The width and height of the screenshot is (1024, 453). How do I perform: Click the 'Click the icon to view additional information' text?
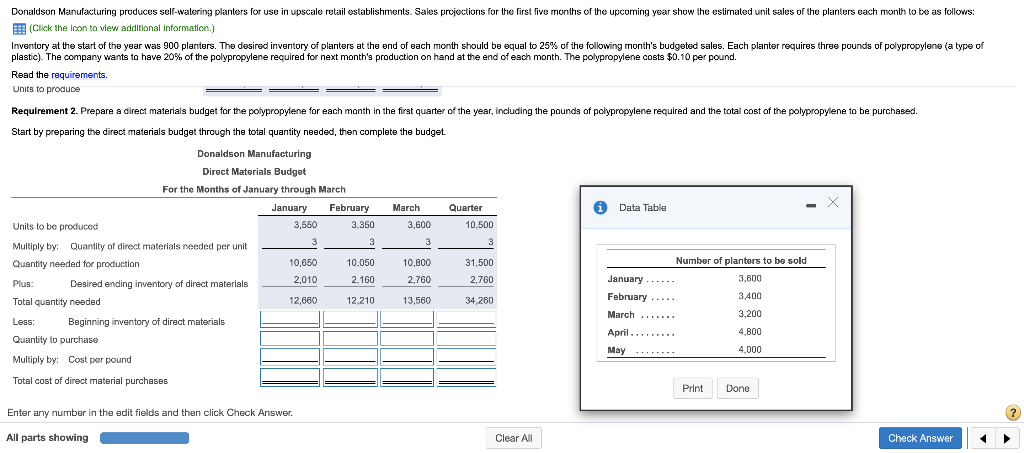[121, 29]
